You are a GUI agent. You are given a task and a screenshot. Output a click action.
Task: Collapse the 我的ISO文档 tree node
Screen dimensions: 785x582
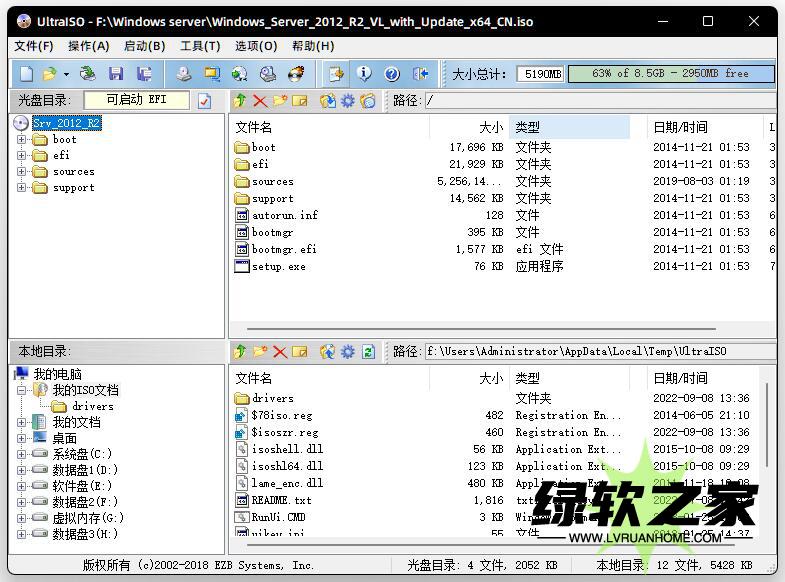click(x=22, y=390)
